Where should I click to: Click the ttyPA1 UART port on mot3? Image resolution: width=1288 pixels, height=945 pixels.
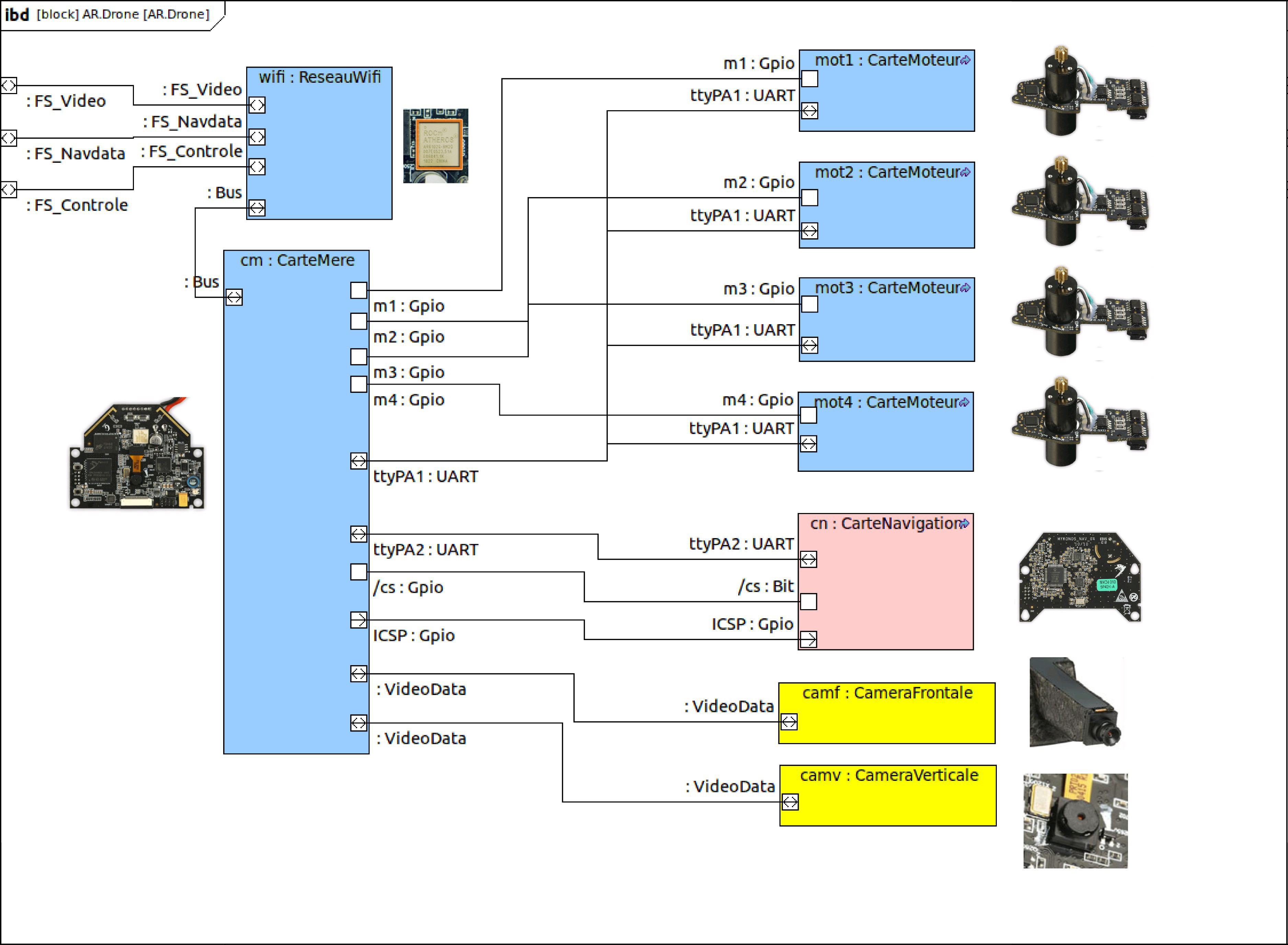click(809, 345)
